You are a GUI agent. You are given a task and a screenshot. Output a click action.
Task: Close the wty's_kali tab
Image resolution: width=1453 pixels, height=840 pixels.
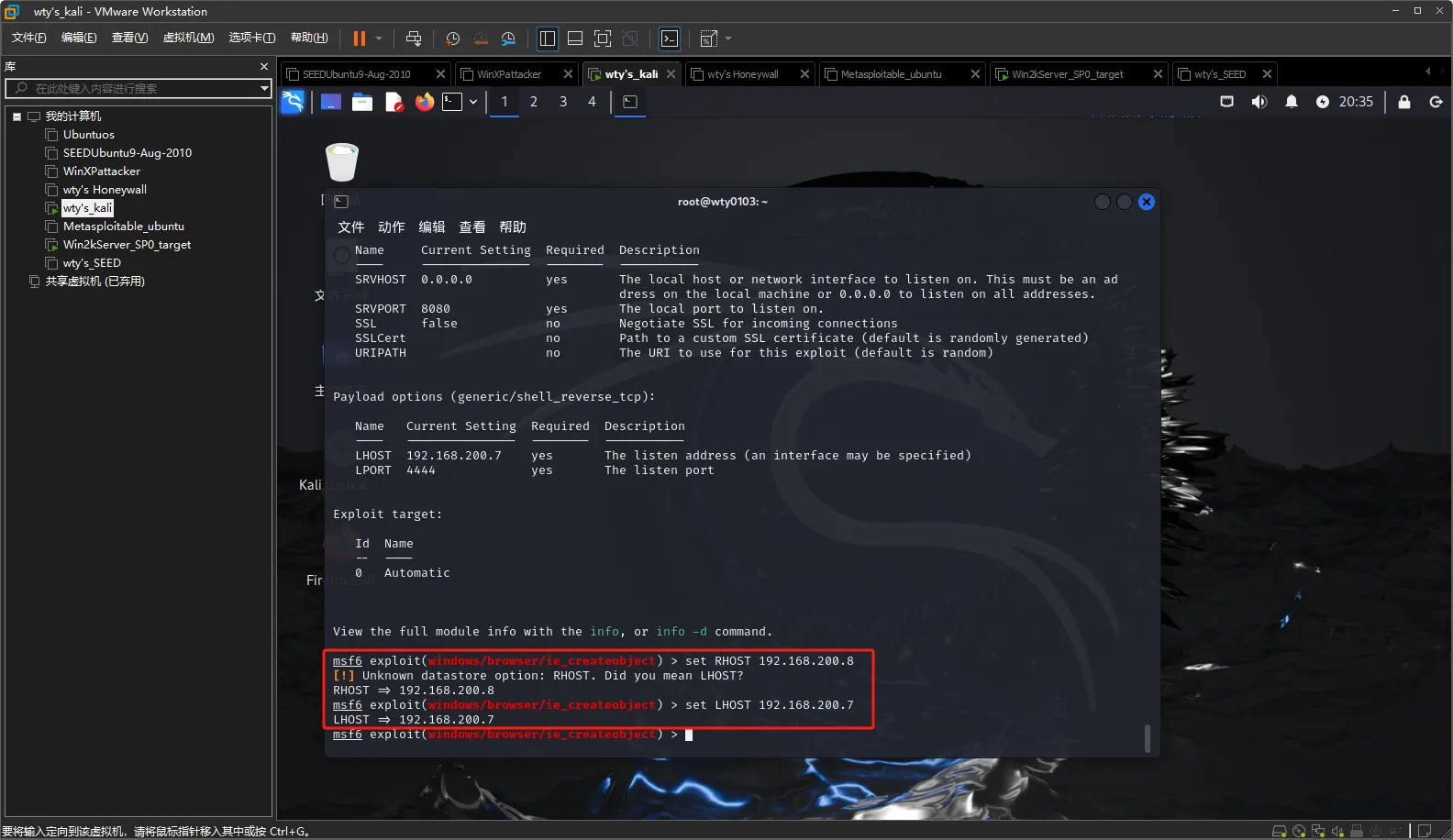click(x=671, y=74)
